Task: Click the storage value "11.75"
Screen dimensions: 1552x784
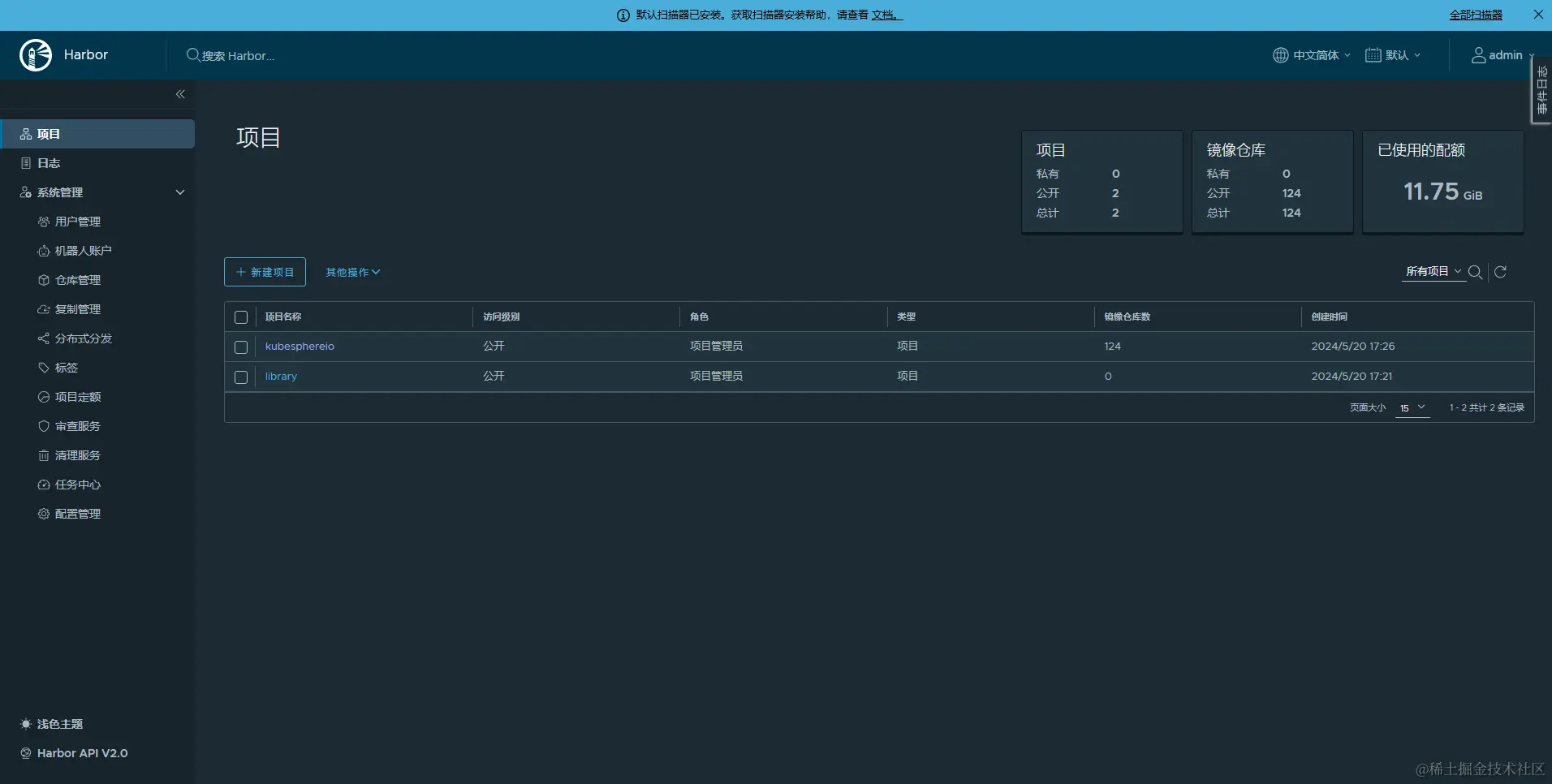Action: click(1432, 192)
